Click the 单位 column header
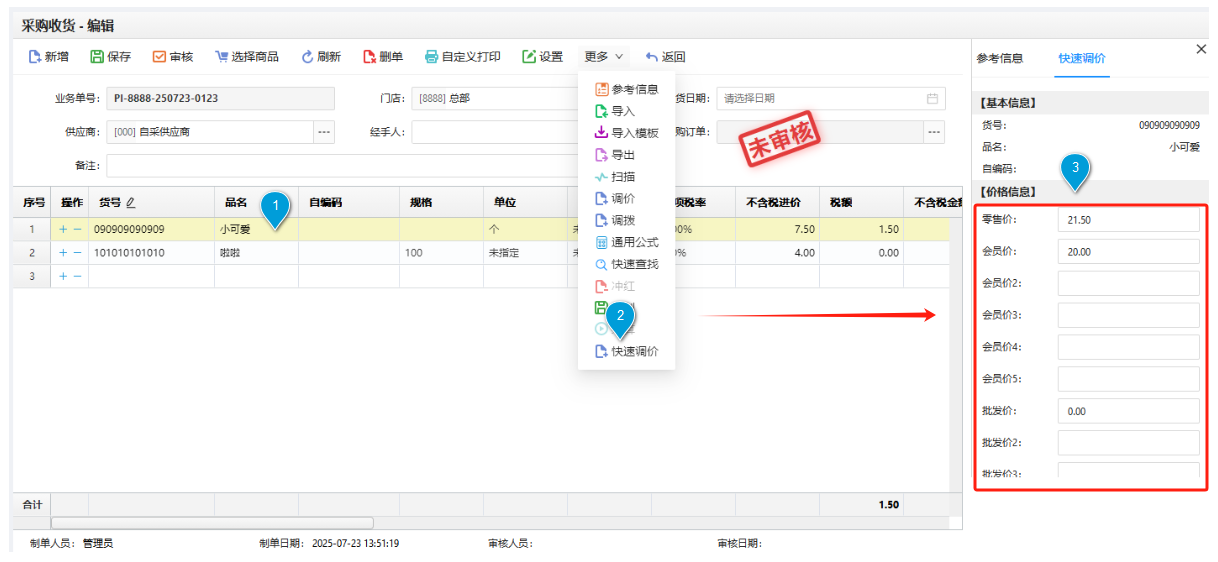 coord(526,202)
